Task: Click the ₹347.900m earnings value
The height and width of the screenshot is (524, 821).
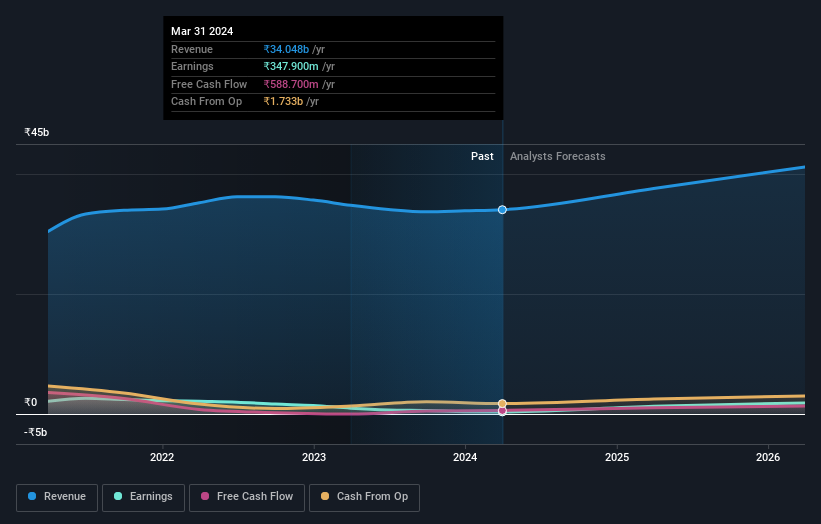Action: pos(291,66)
